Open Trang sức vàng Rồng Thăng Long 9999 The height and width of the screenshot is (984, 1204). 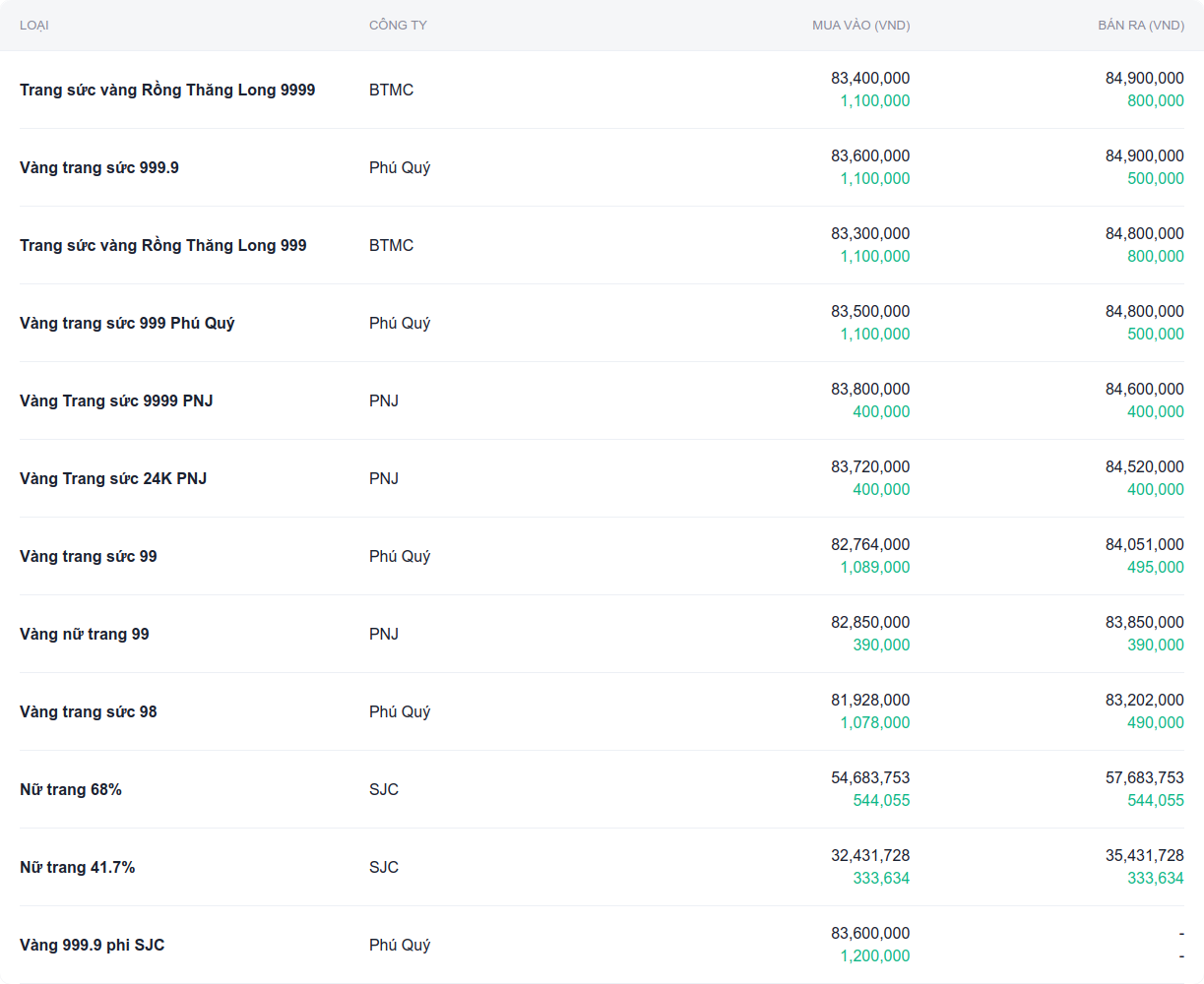pyautogui.click(x=167, y=90)
